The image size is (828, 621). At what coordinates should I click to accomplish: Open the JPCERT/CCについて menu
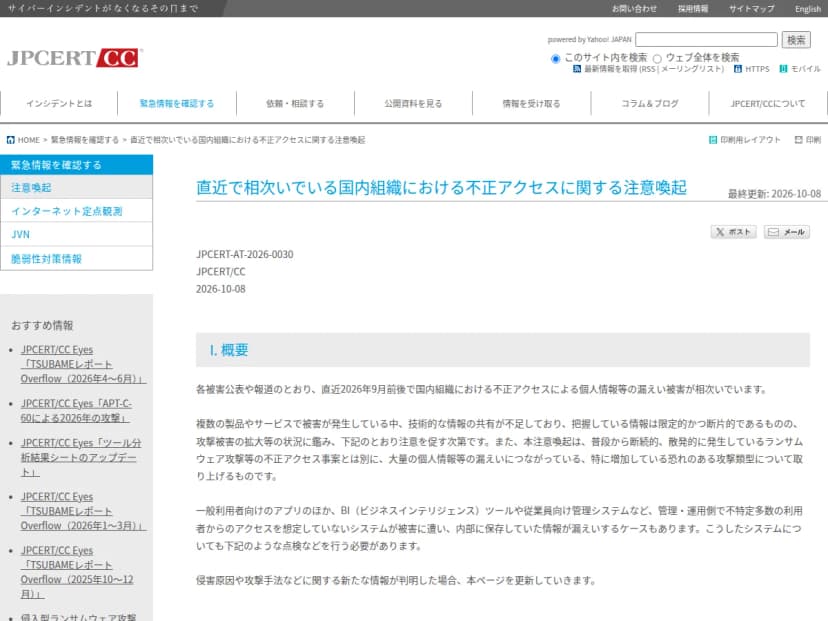pos(768,104)
